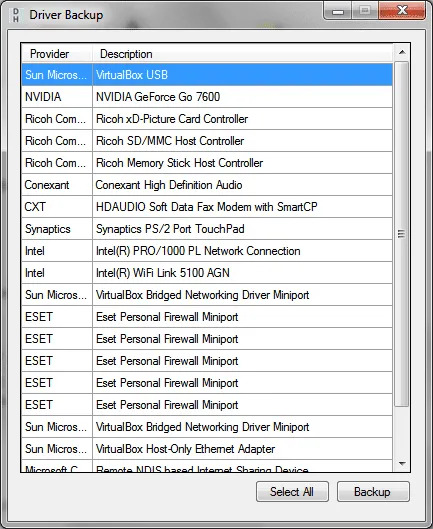Close the Driver Backup window
The height and width of the screenshot is (529, 433).
402,10
